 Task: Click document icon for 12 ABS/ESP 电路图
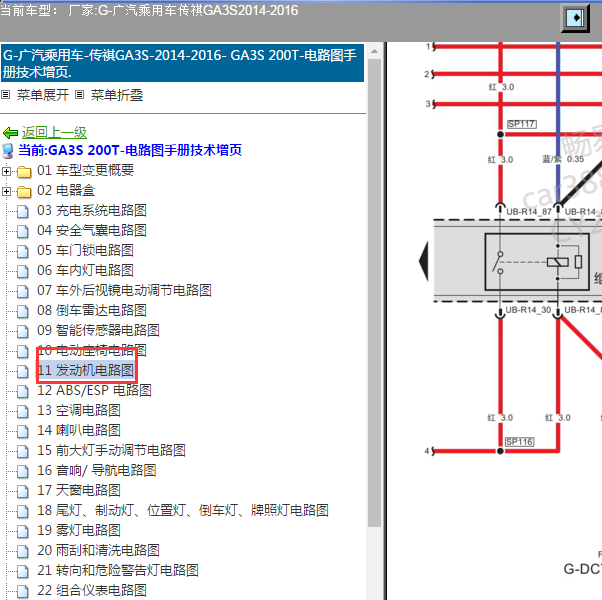click(23, 391)
